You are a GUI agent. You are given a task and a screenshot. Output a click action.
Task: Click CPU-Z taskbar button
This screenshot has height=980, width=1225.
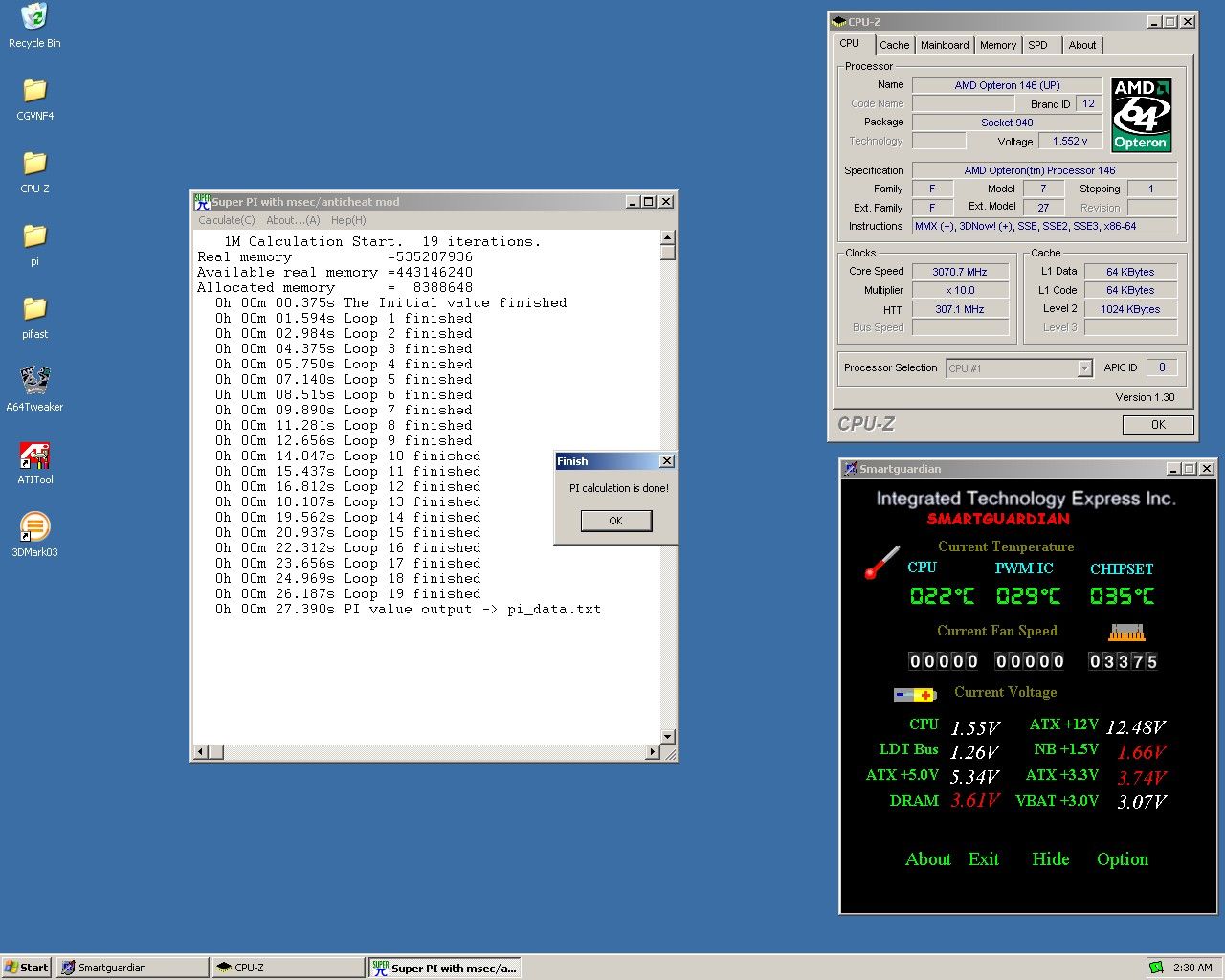click(x=288, y=968)
